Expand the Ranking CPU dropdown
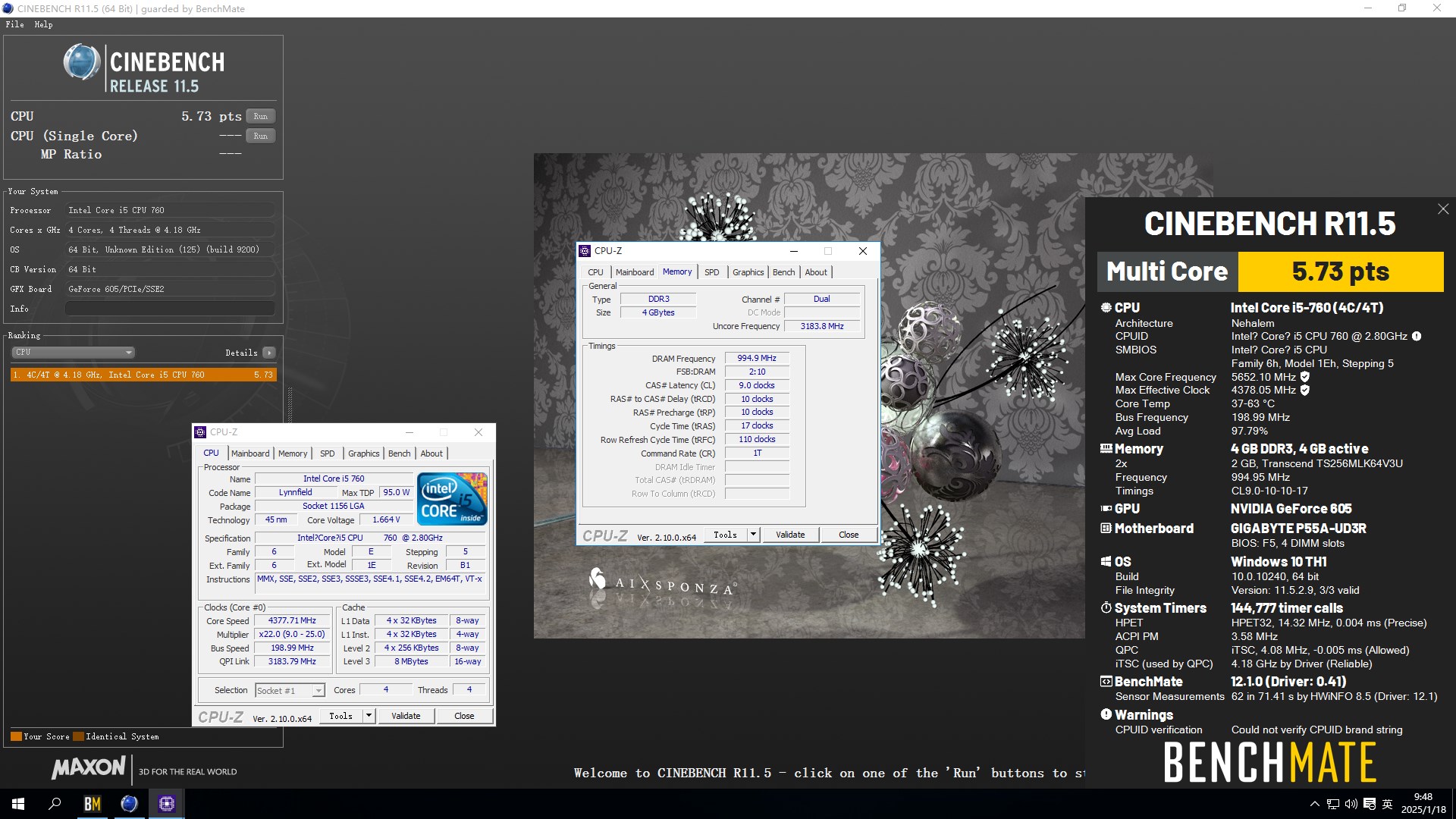This screenshot has height=819, width=1456. click(x=74, y=352)
